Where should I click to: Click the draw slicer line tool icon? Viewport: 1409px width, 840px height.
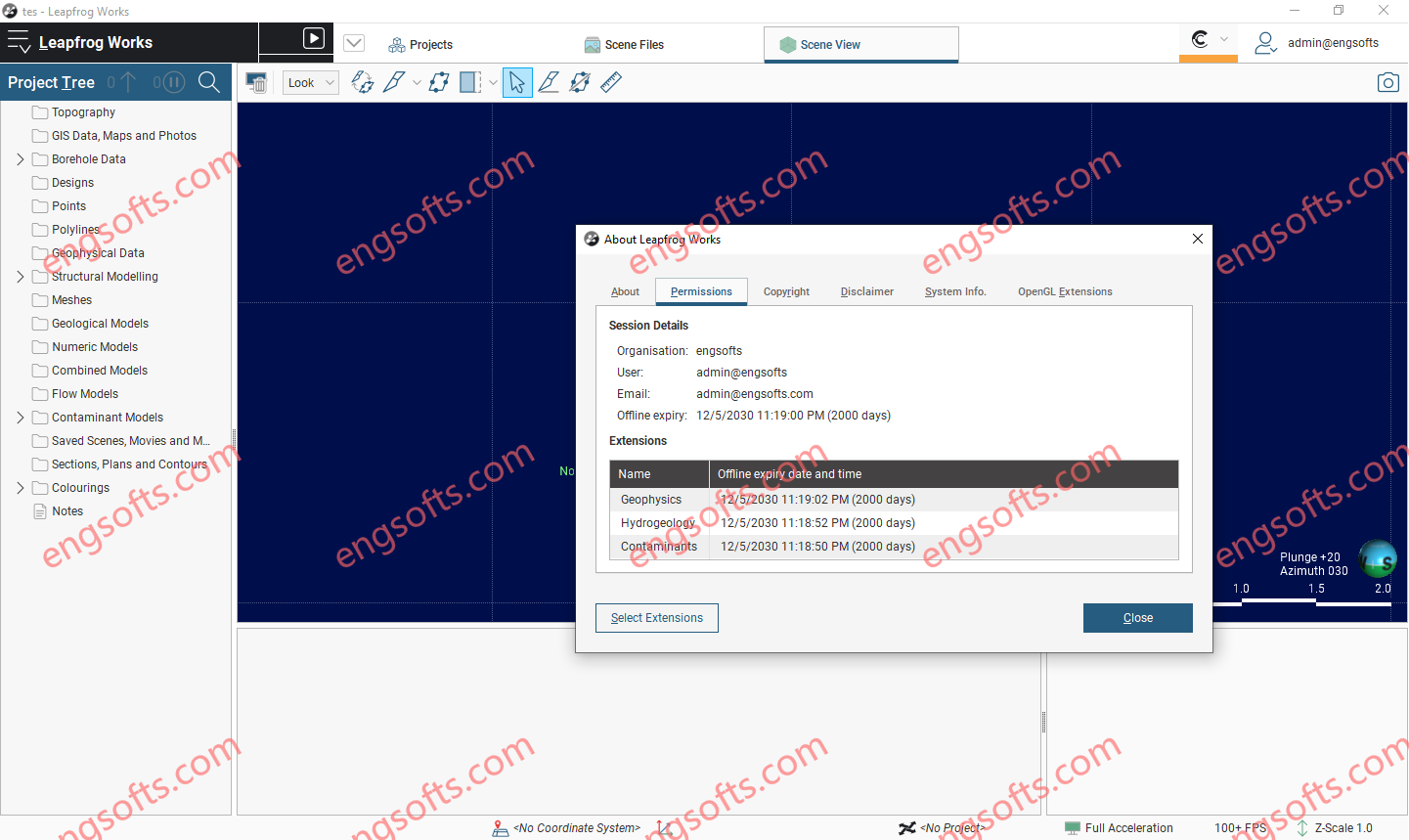click(394, 83)
